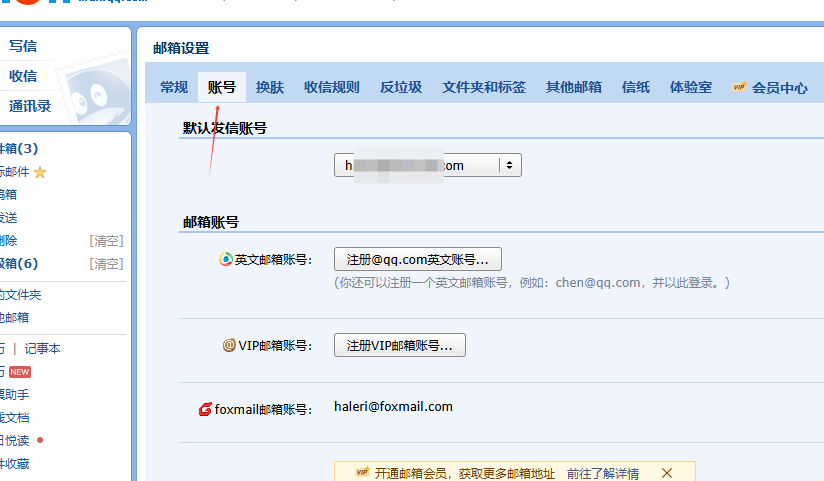824x481 pixels.
Task: Open the spam folder showing (6)
Action: (x=19, y=263)
